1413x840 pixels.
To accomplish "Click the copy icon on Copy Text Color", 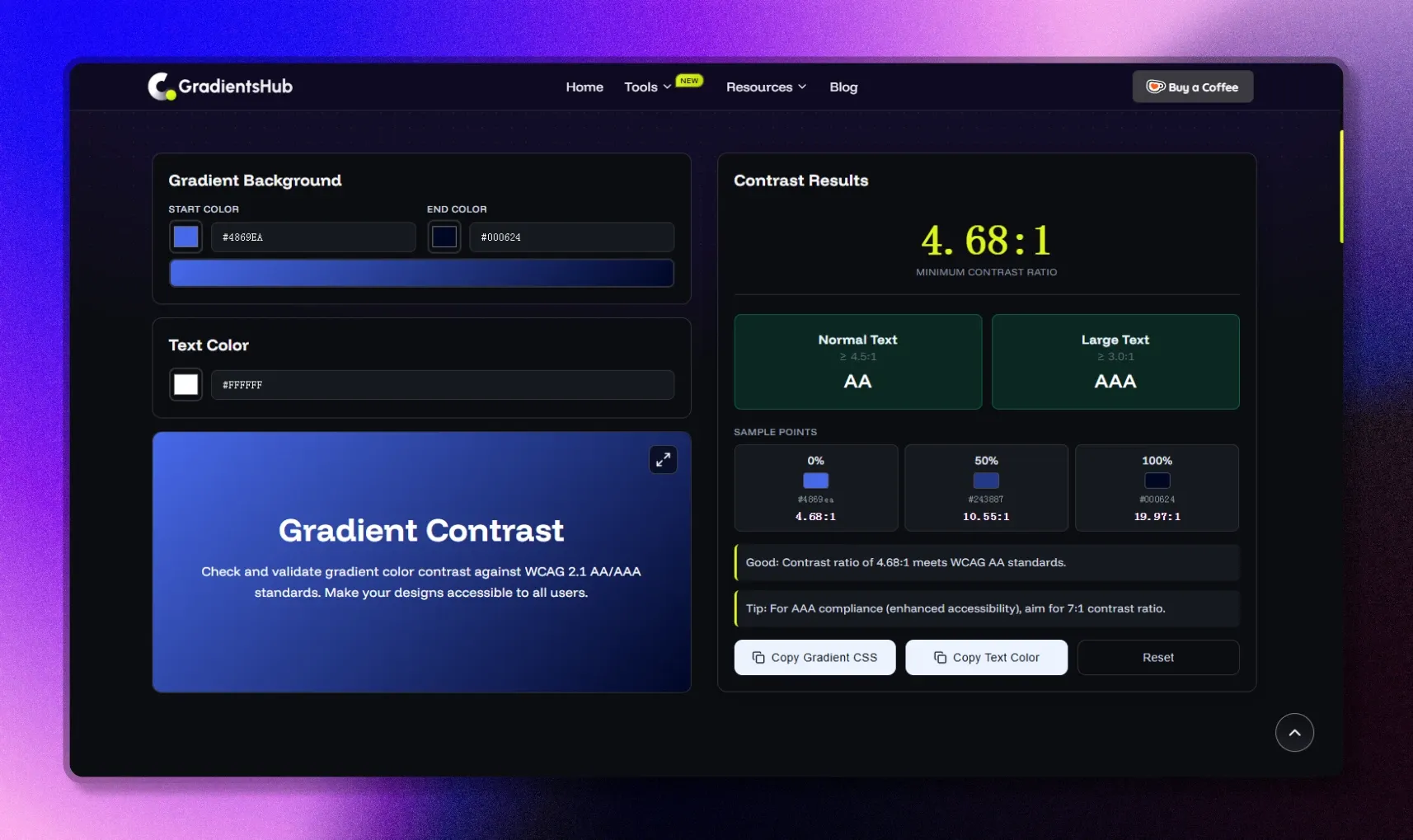I will (x=940, y=658).
